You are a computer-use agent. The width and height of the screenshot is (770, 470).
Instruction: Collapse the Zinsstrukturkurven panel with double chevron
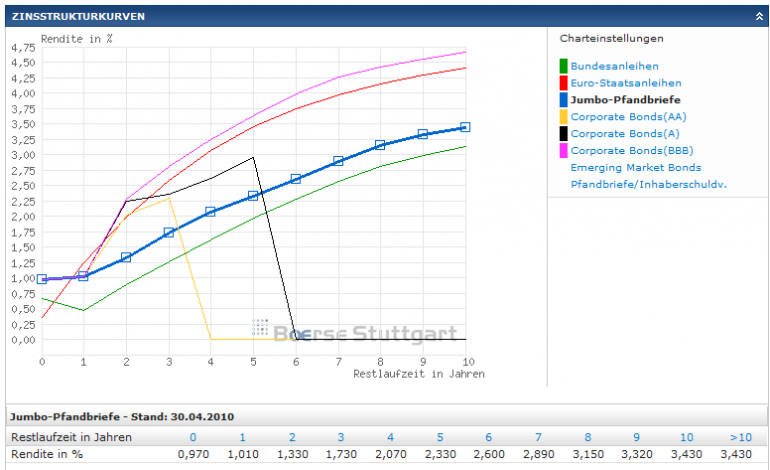[x=759, y=16]
